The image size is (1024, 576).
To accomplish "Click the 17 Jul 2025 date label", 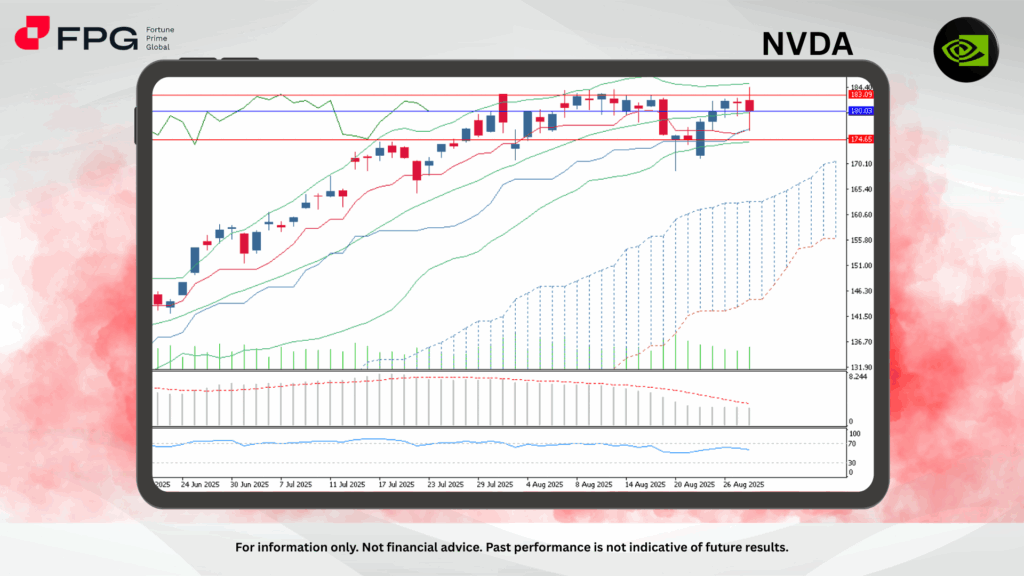I will click(394, 484).
